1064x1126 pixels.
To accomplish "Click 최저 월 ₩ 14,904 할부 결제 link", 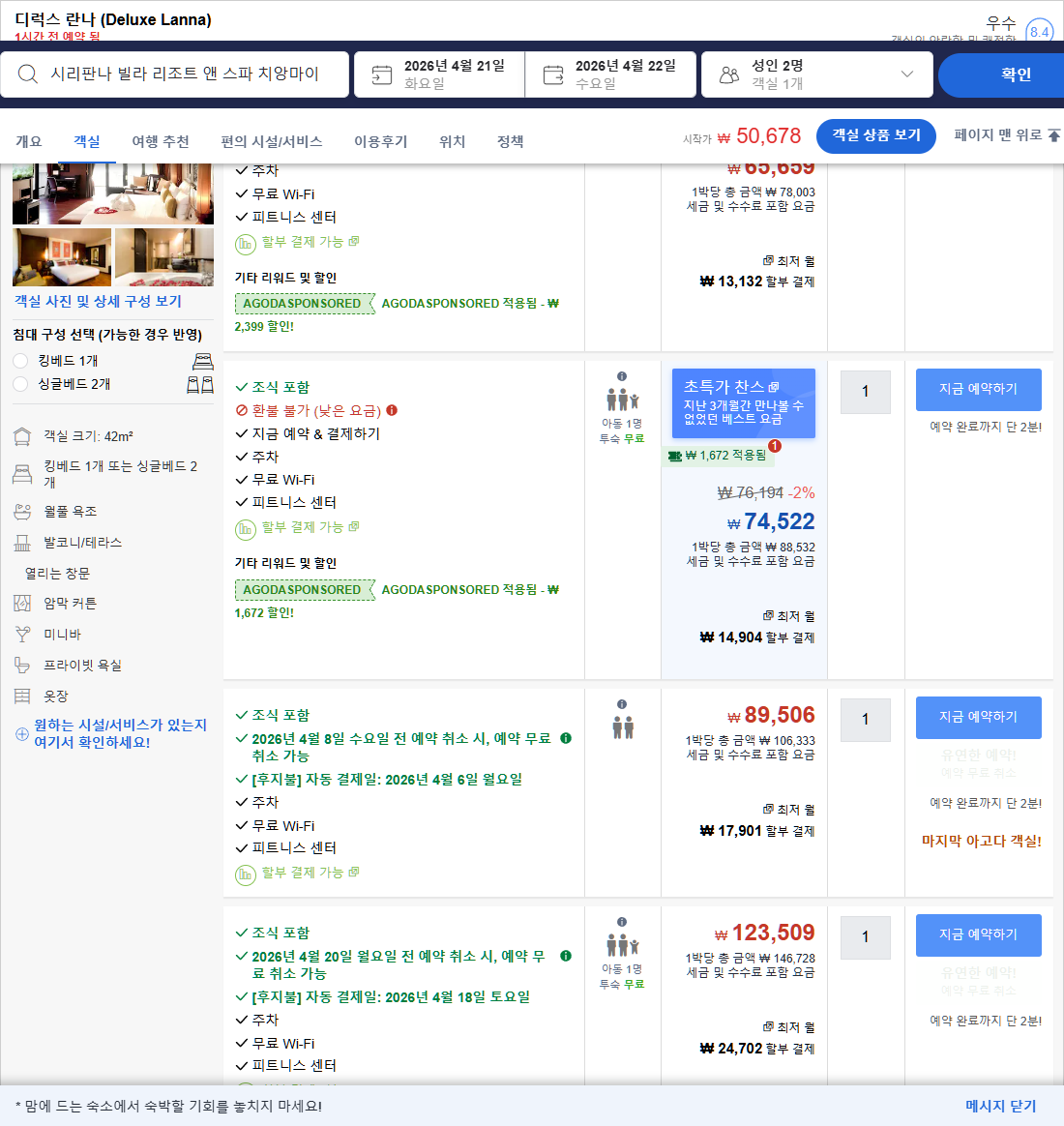I will point(757,627).
